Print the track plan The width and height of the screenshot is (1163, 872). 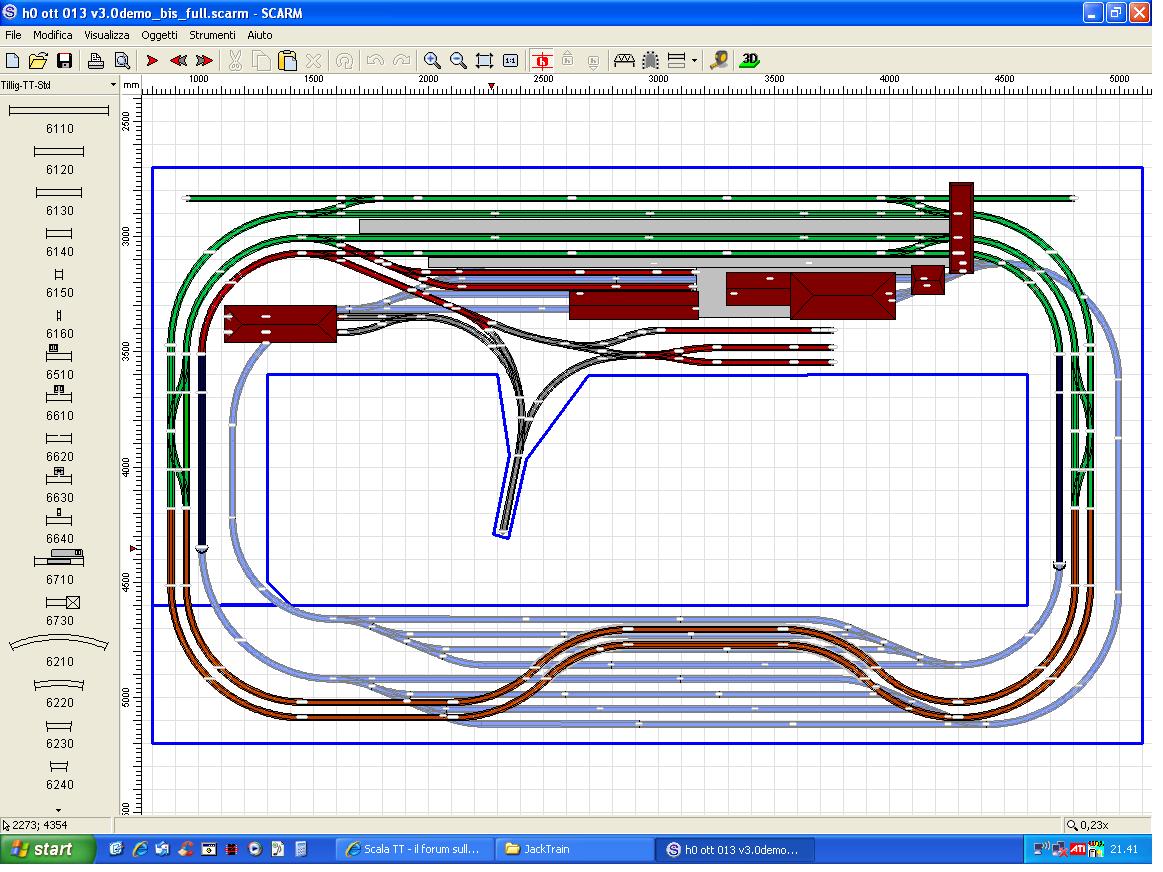click(96, 61)
